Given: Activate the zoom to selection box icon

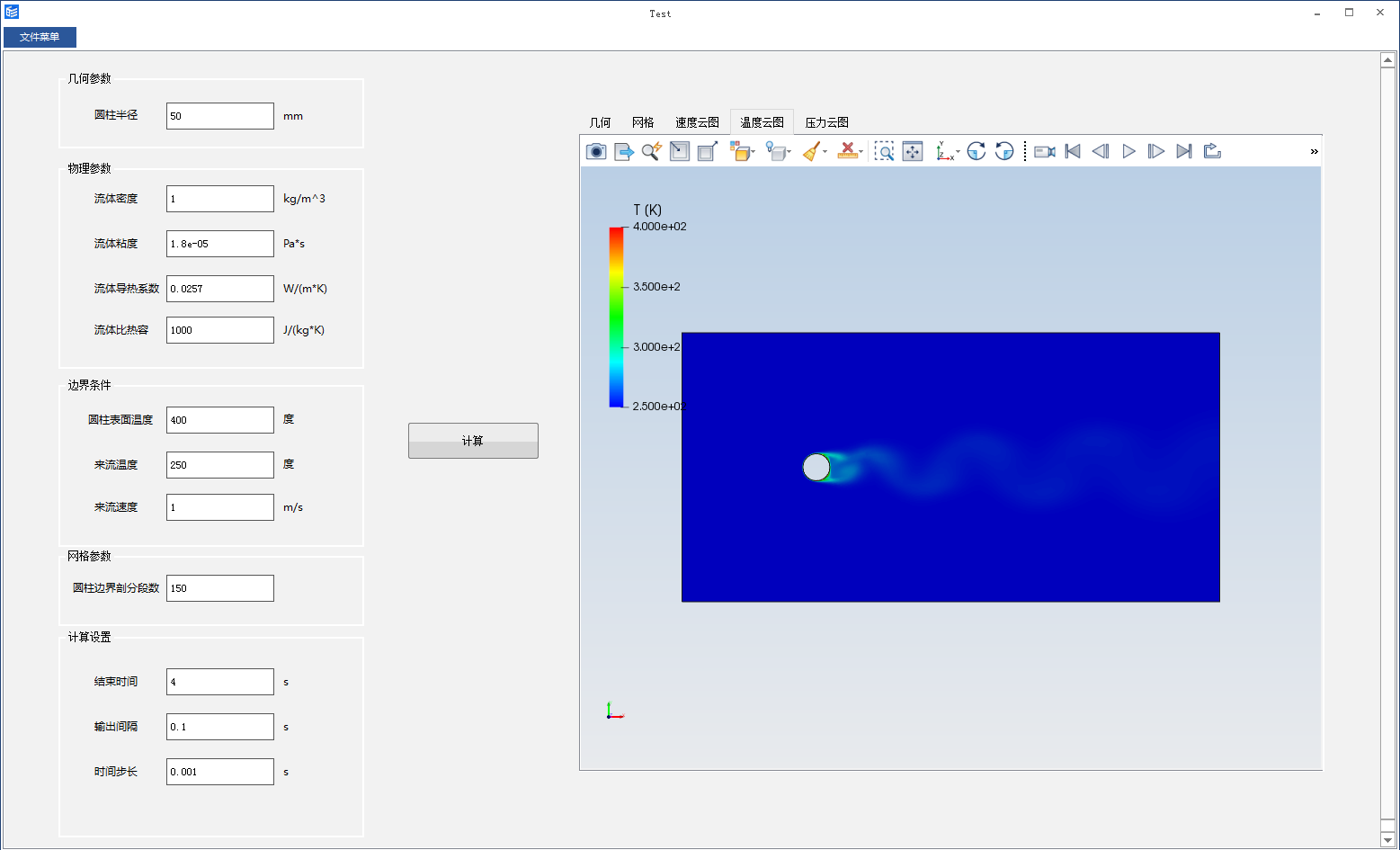Looking at the screenshot, I should [885, 151].
